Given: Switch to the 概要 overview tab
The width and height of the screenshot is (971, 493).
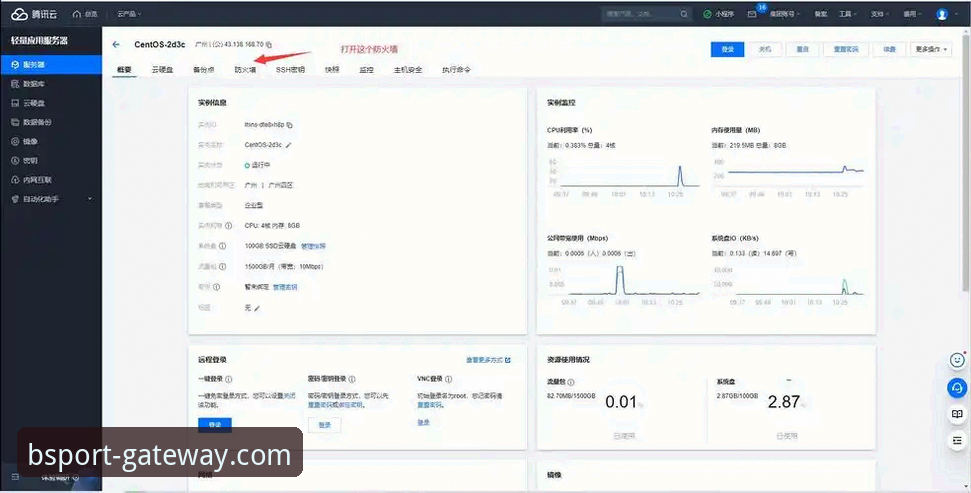Looking at the screenshot, I should (x=124, y=70).
